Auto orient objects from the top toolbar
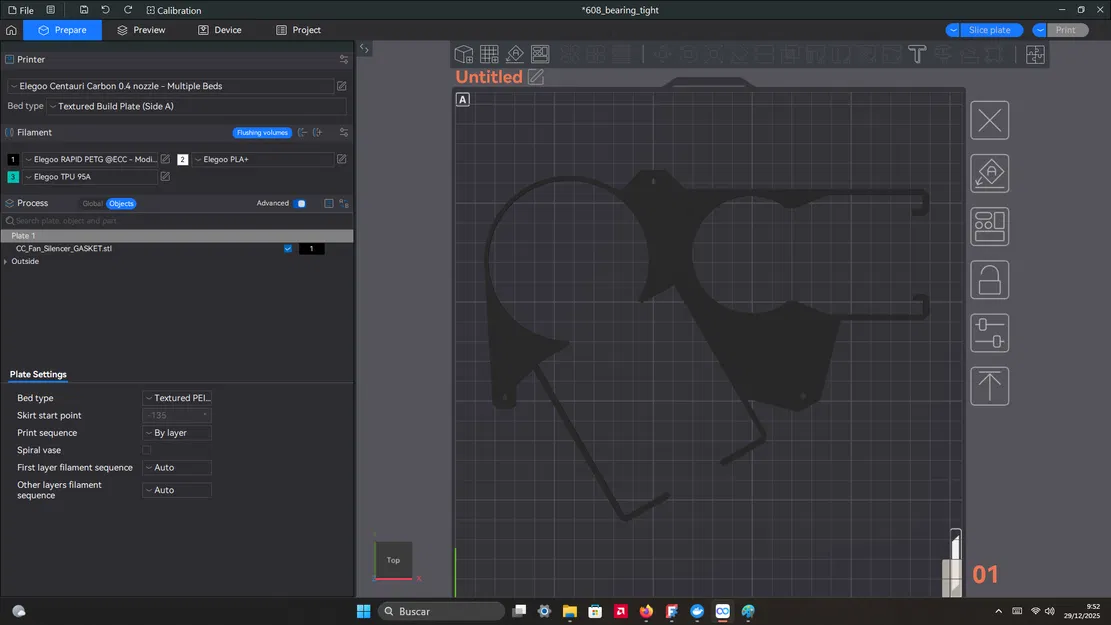 [x=515, y=54]
